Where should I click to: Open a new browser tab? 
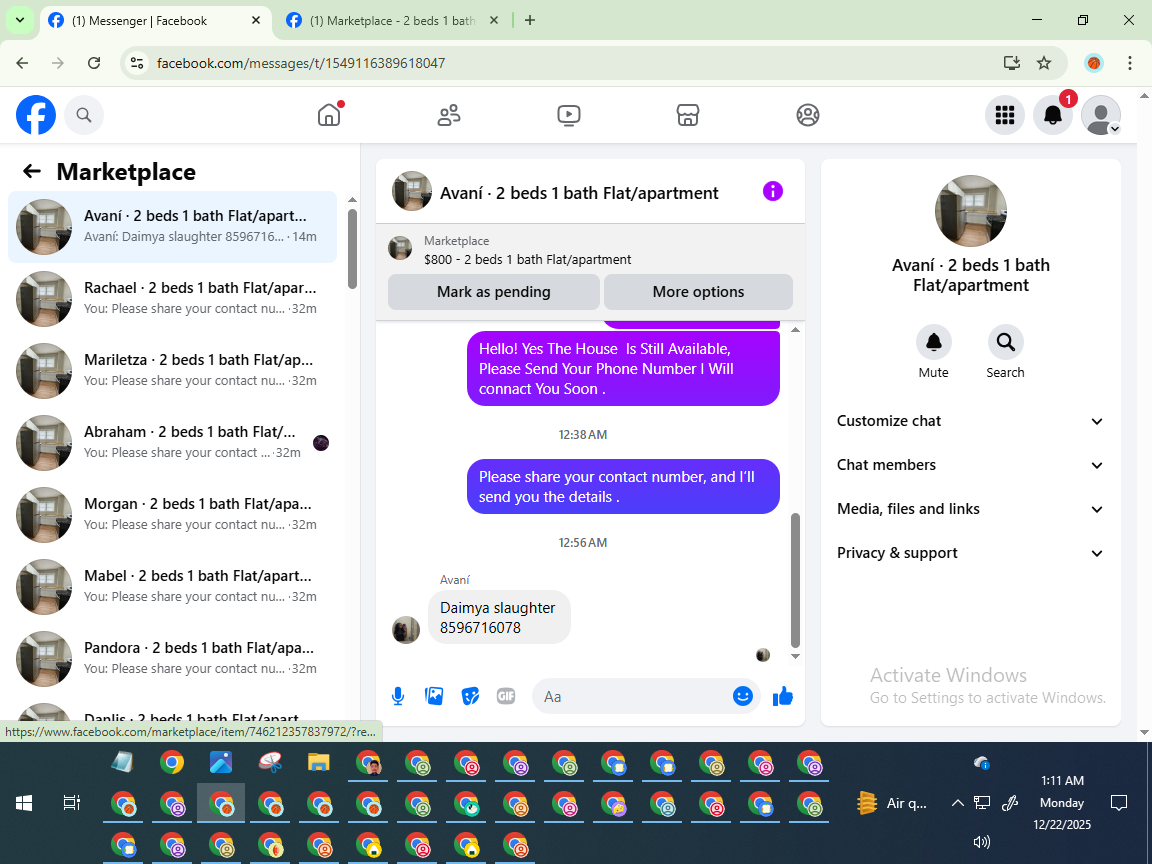530,21
